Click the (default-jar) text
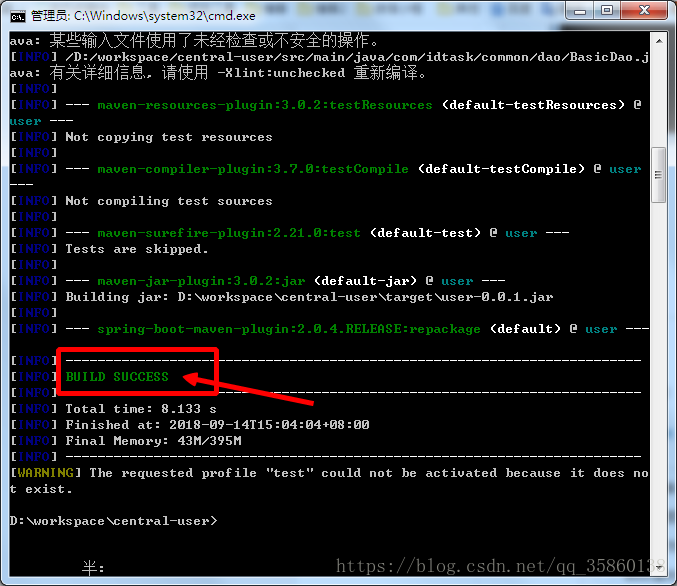 tap(365, 281)
